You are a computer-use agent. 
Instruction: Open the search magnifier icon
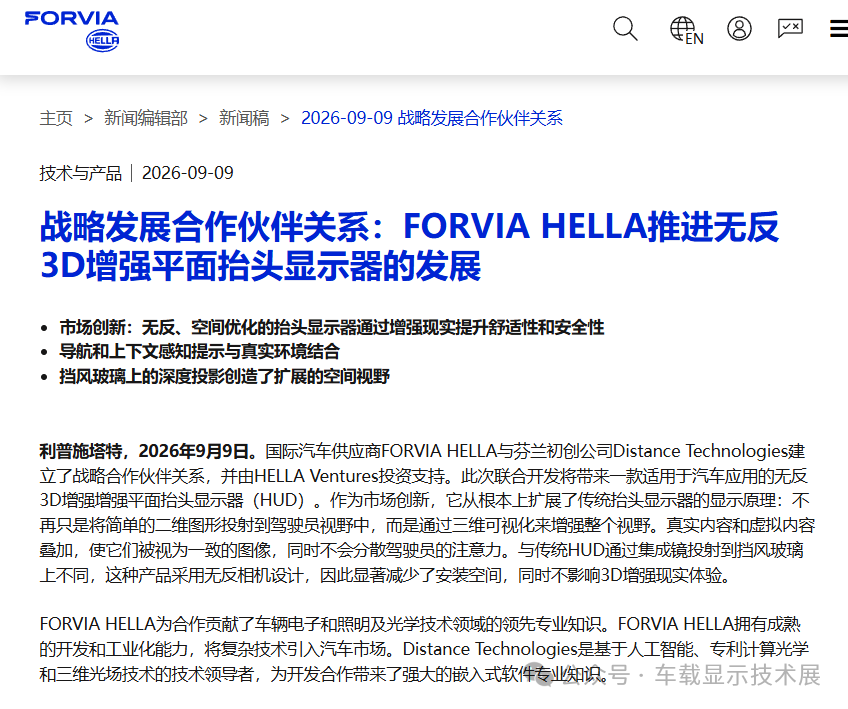[x=625, y=29]
